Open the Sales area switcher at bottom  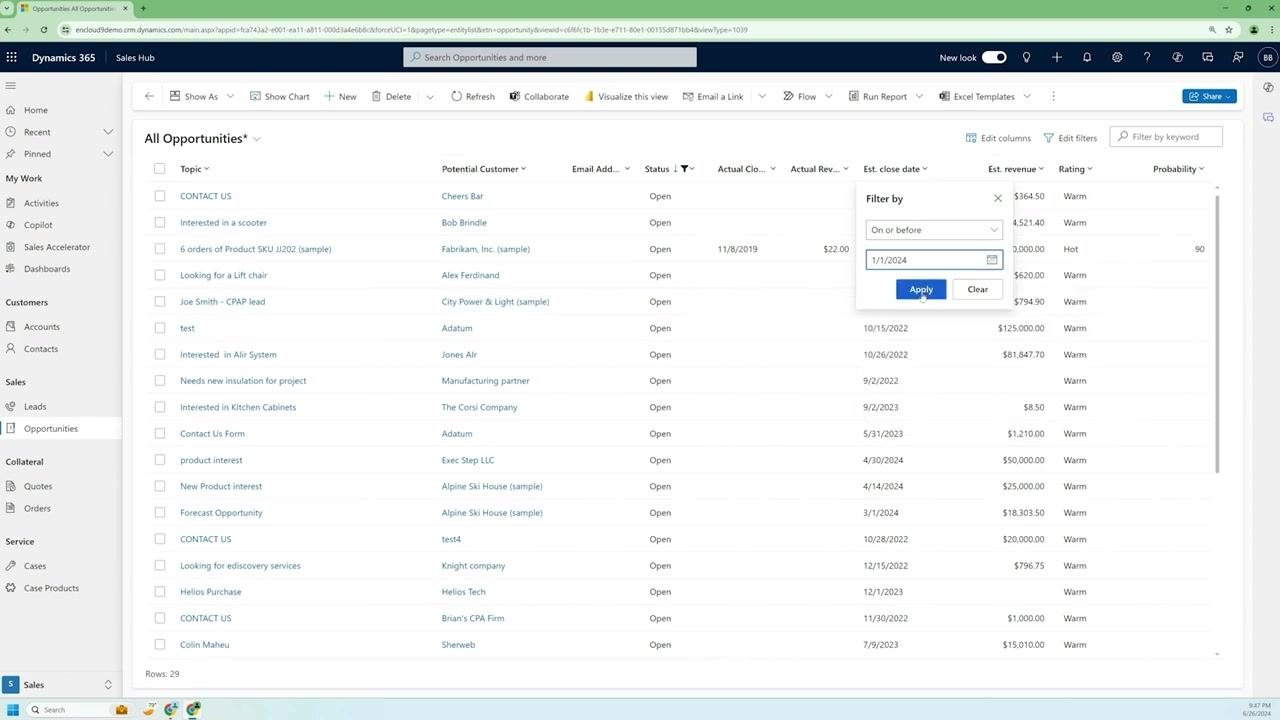point(60,685)
